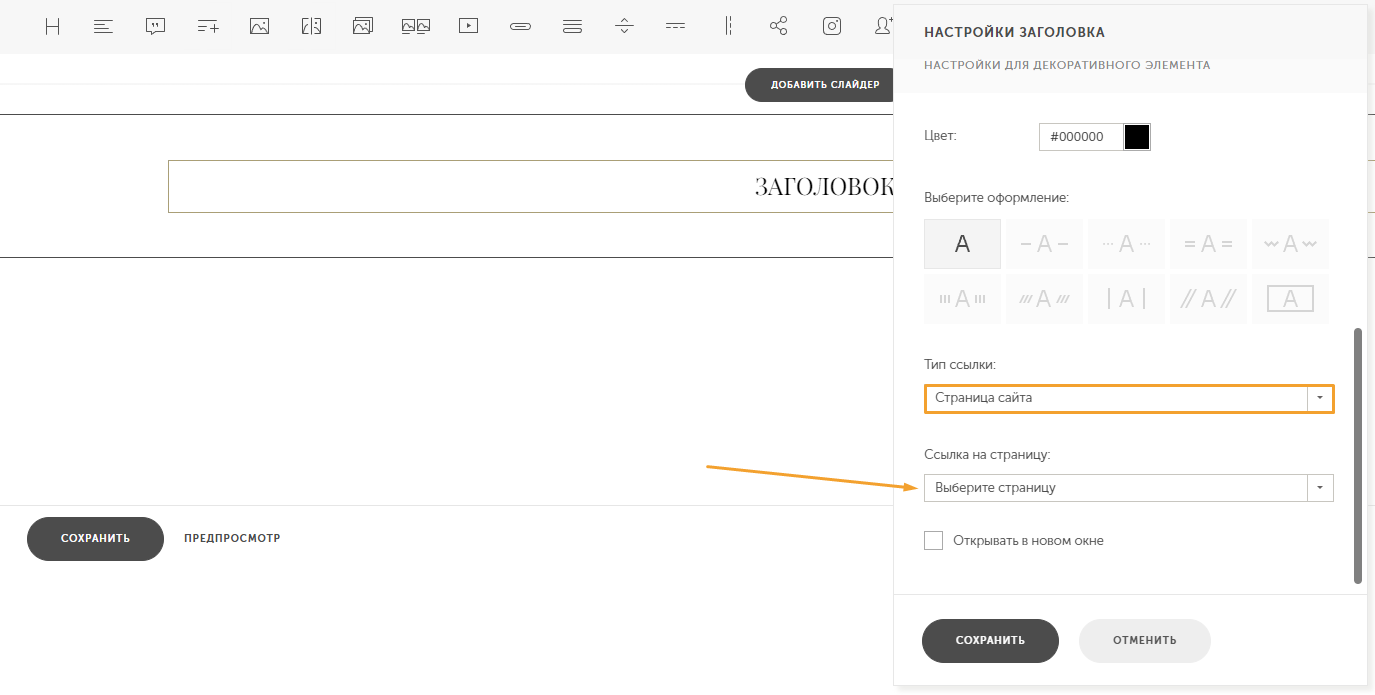Viewport: 1375px width, 695px height.
Task: Select A with dotted sides decoration
Action: [x=1126, y=244]
